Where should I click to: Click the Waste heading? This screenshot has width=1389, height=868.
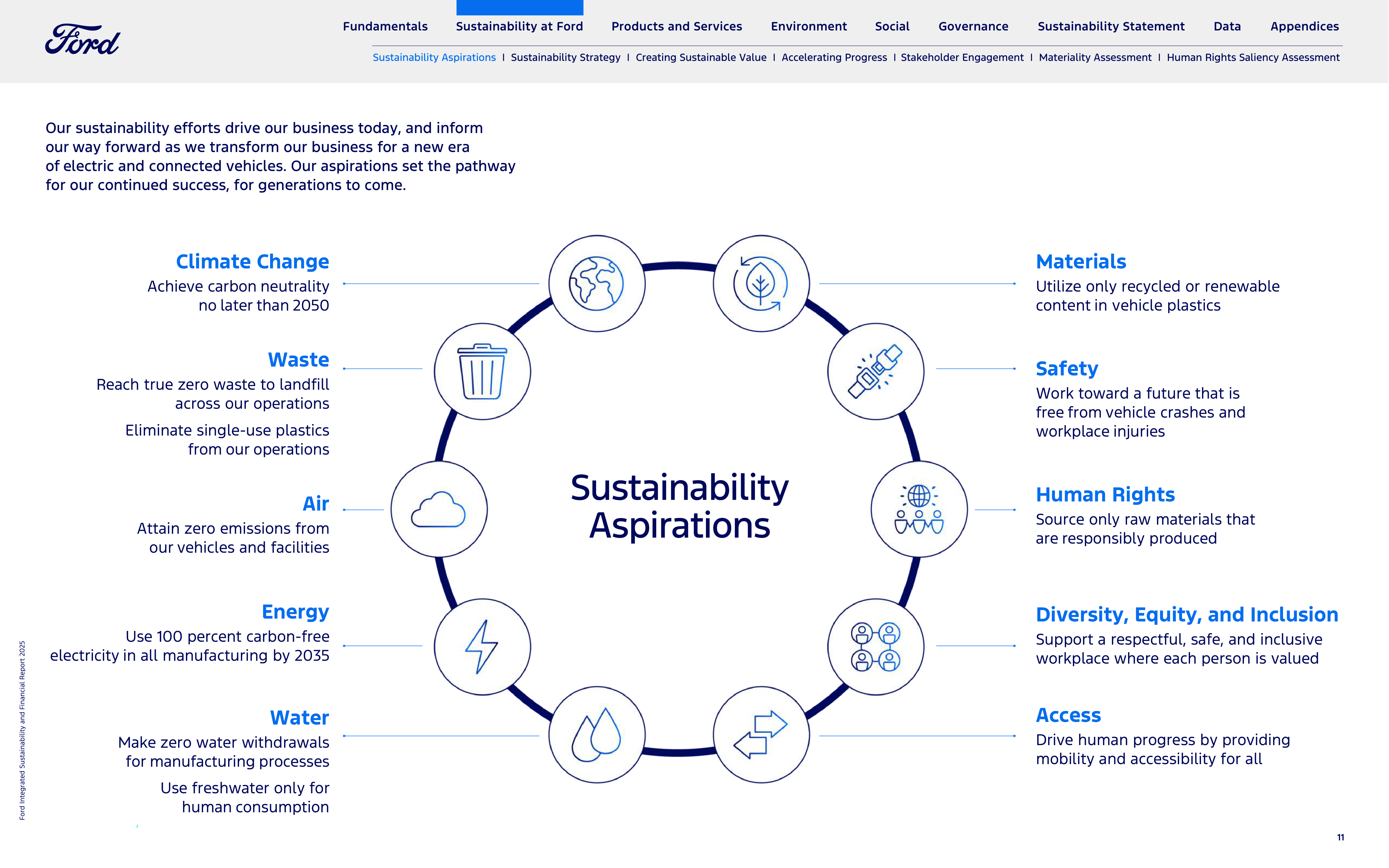click(299, 360)
